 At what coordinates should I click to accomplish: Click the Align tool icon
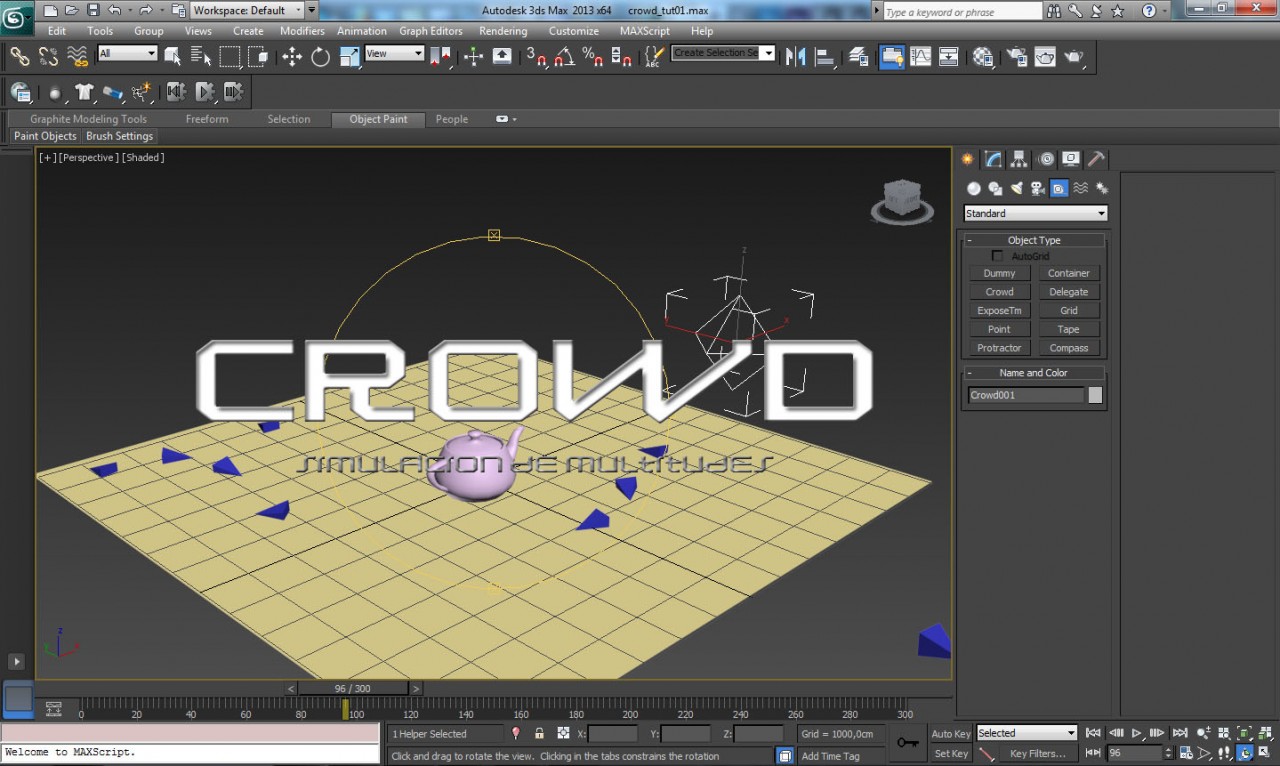[x=825, y=57]
